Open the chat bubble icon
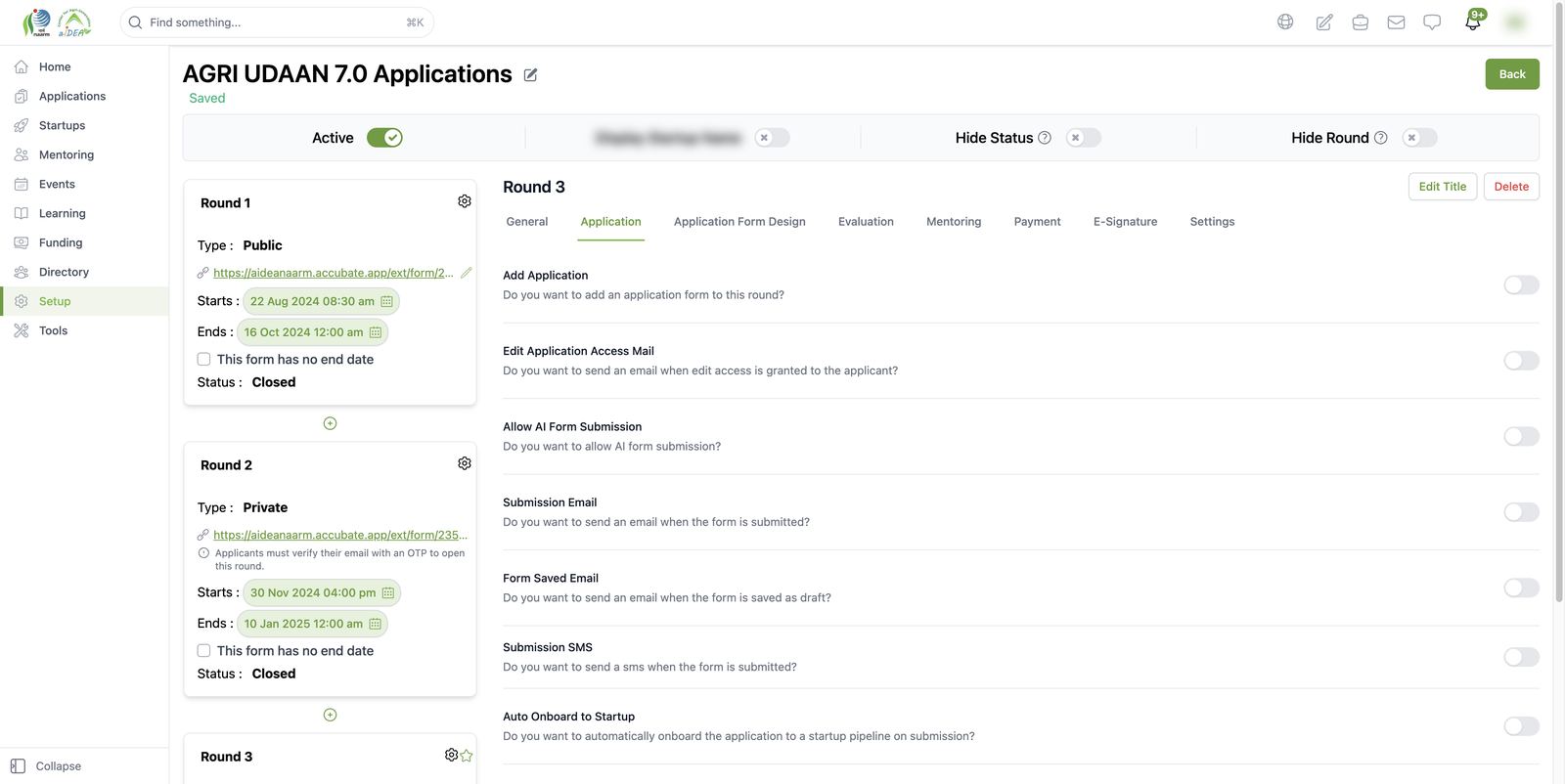Image resolution: width=1565 pixels, height=784 pixels. [1432, 22]
